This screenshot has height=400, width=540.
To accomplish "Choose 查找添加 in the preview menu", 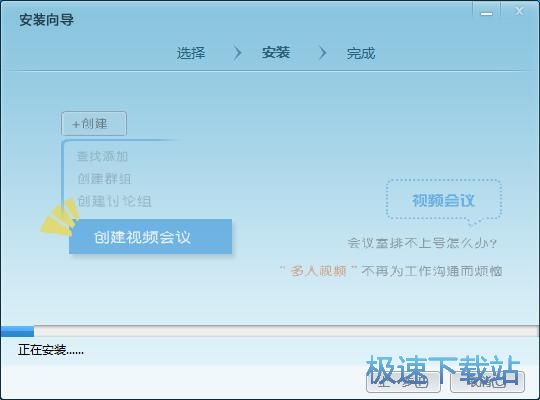I will pos(102,156).
